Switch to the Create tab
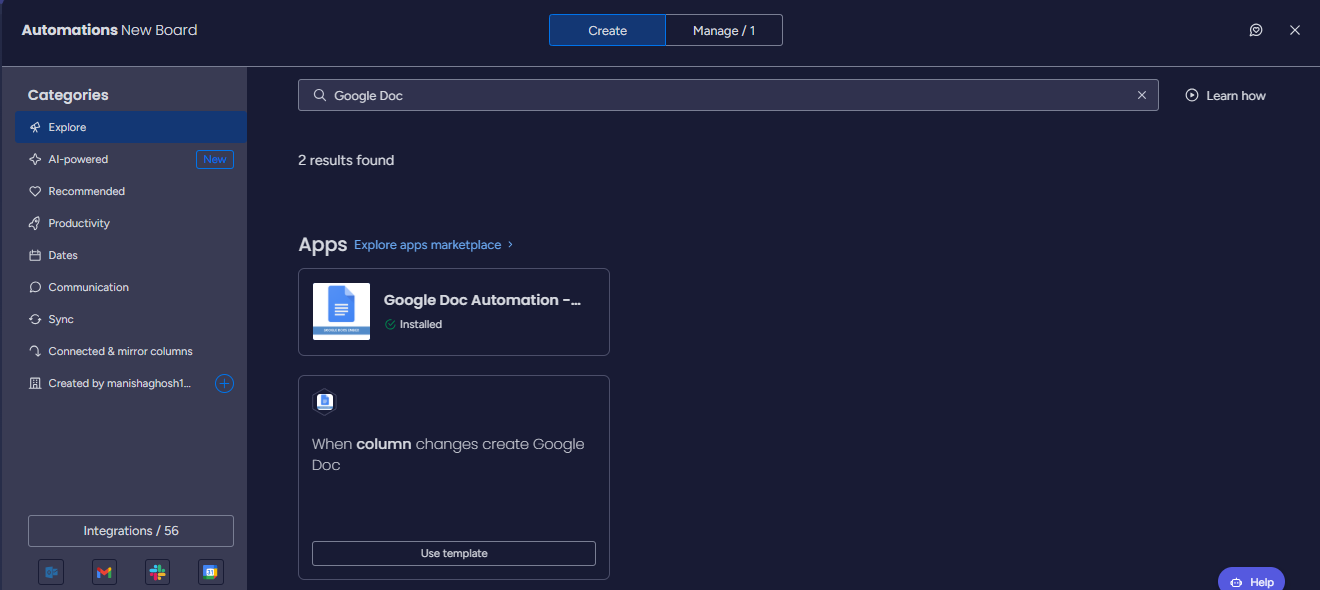 click(607, 30)
